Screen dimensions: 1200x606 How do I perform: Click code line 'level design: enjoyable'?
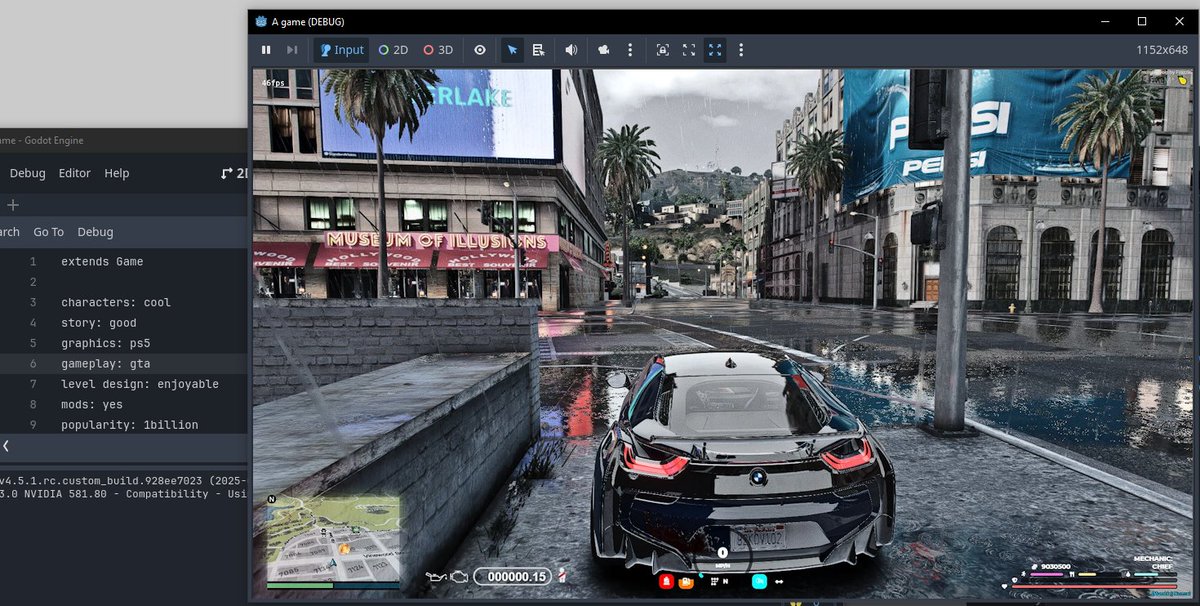pyautogui.click(x=140, y=384)
